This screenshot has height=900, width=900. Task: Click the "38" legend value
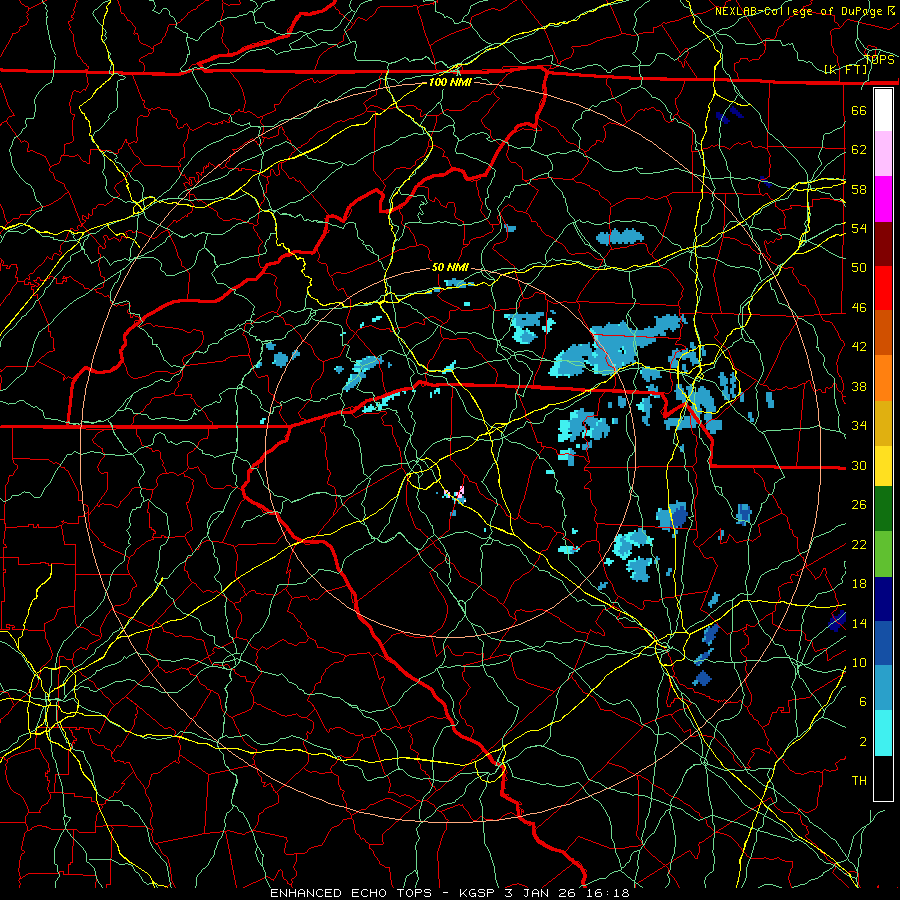859,386
